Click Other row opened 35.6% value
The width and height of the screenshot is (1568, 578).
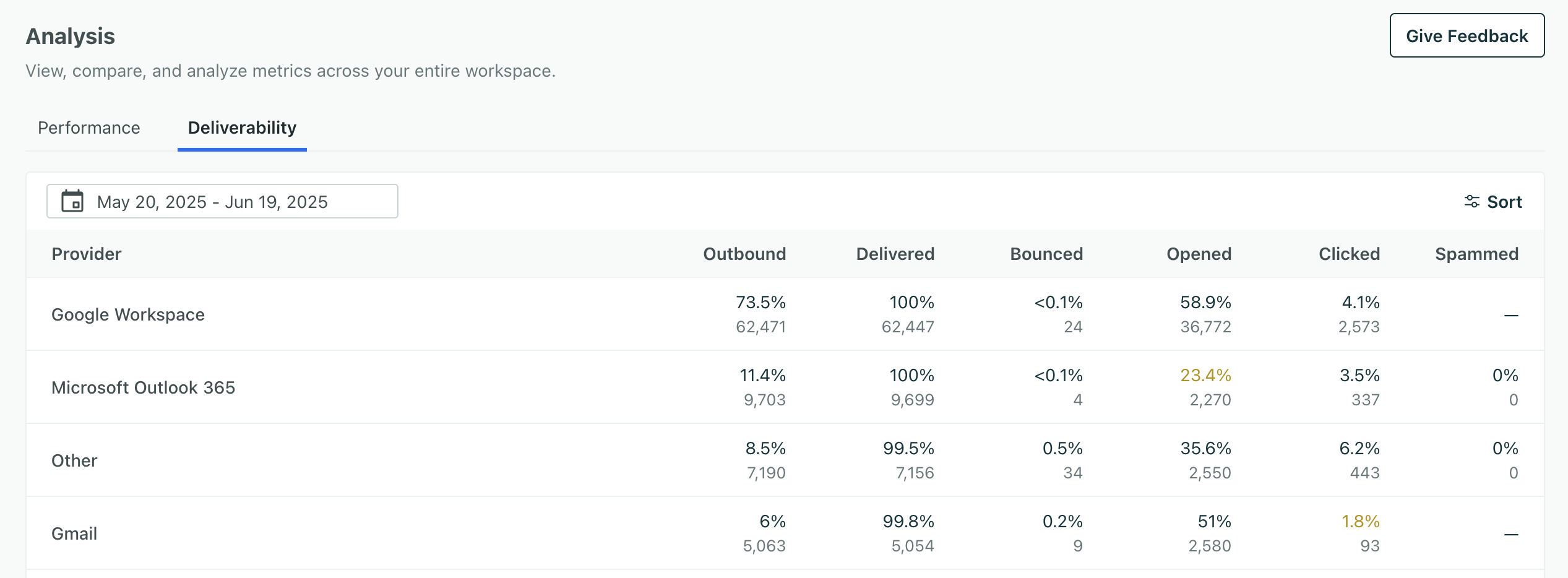tap(1205, 448)
